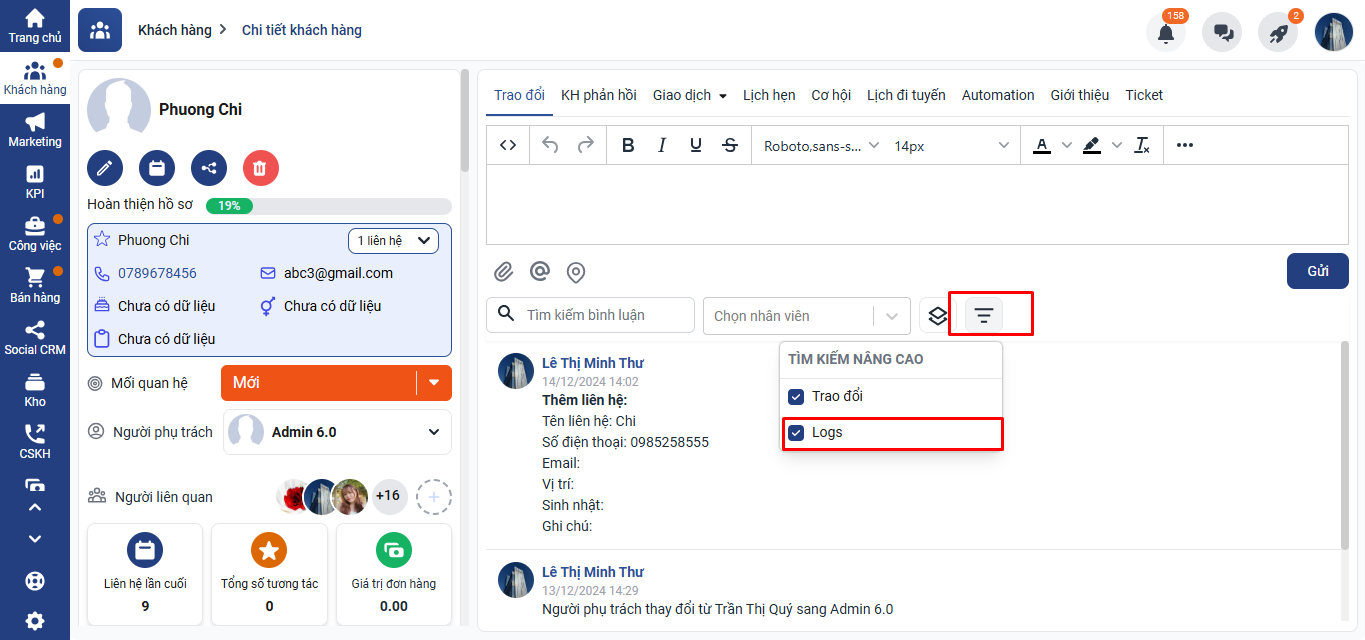Click the share icon under Phuong Chi

pos(208,168)
